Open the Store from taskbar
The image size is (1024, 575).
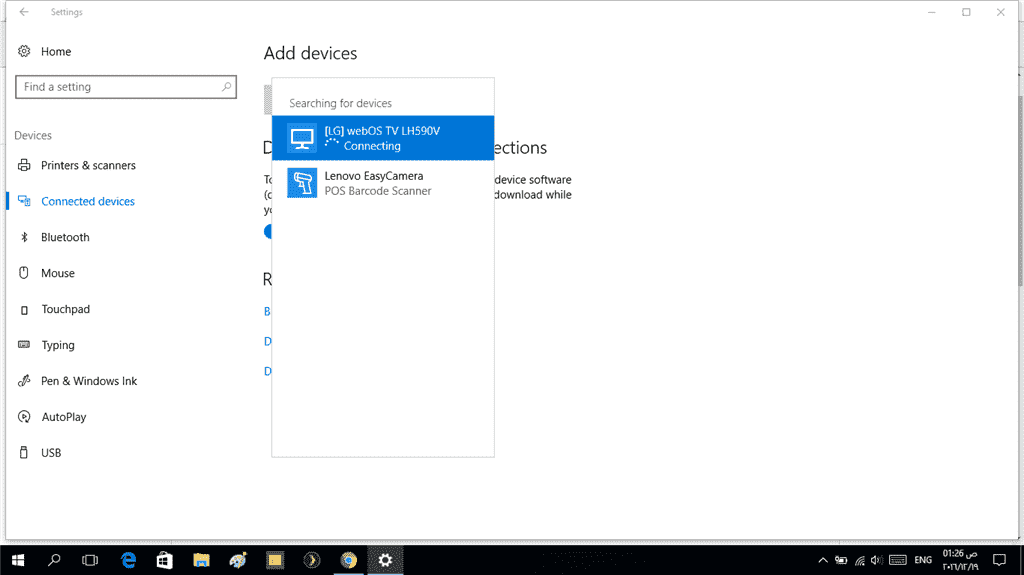tap(165, 560)
